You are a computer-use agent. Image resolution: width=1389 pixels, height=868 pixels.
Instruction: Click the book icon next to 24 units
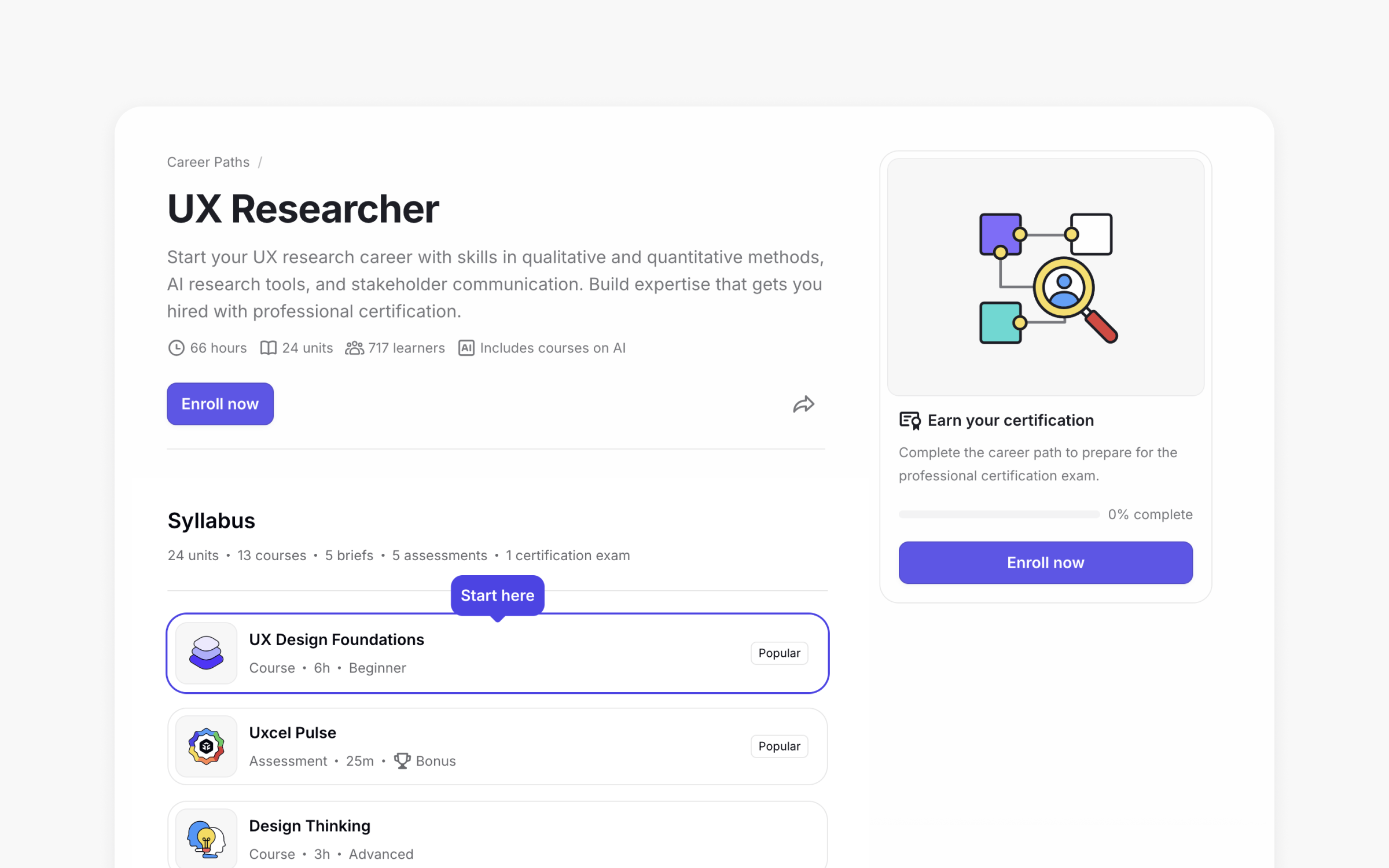tap(268, 348)
